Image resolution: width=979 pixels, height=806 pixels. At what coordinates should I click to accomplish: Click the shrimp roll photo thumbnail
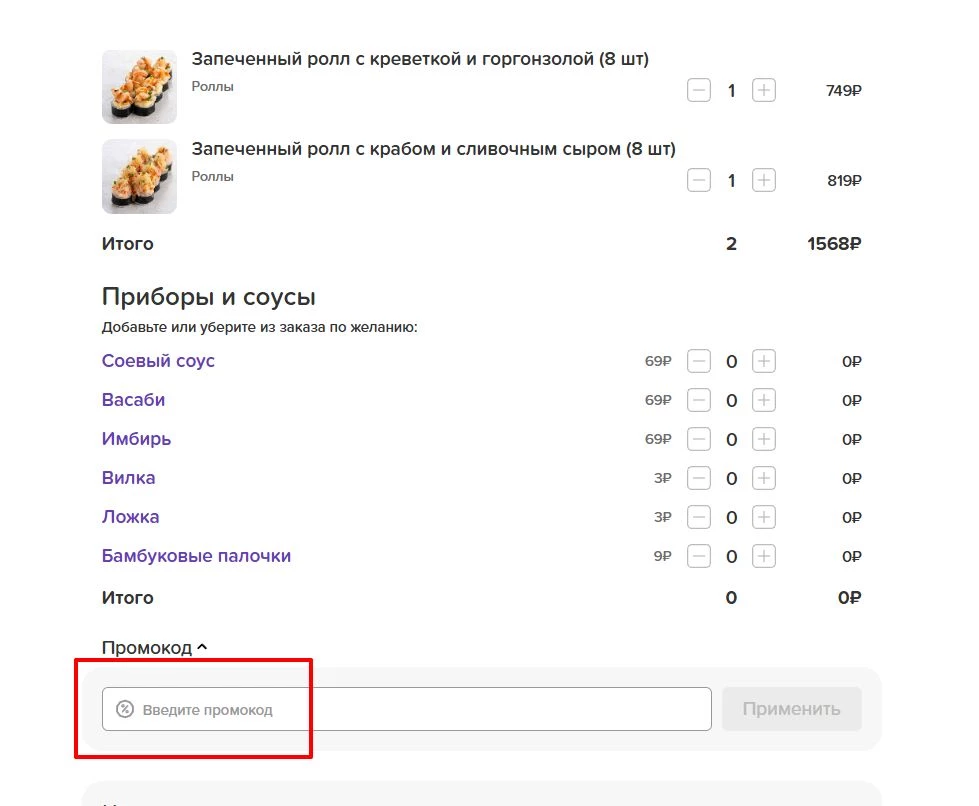(139, 86)
